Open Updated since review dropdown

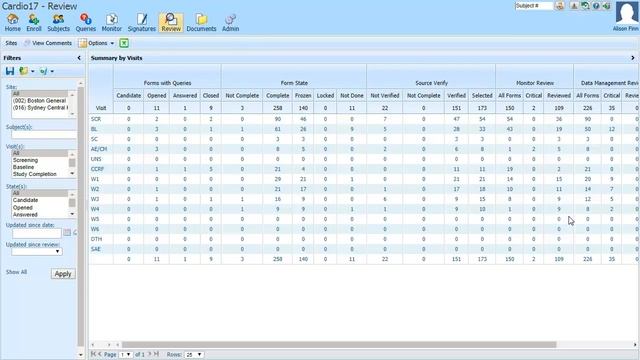click(x=37, y=251)
